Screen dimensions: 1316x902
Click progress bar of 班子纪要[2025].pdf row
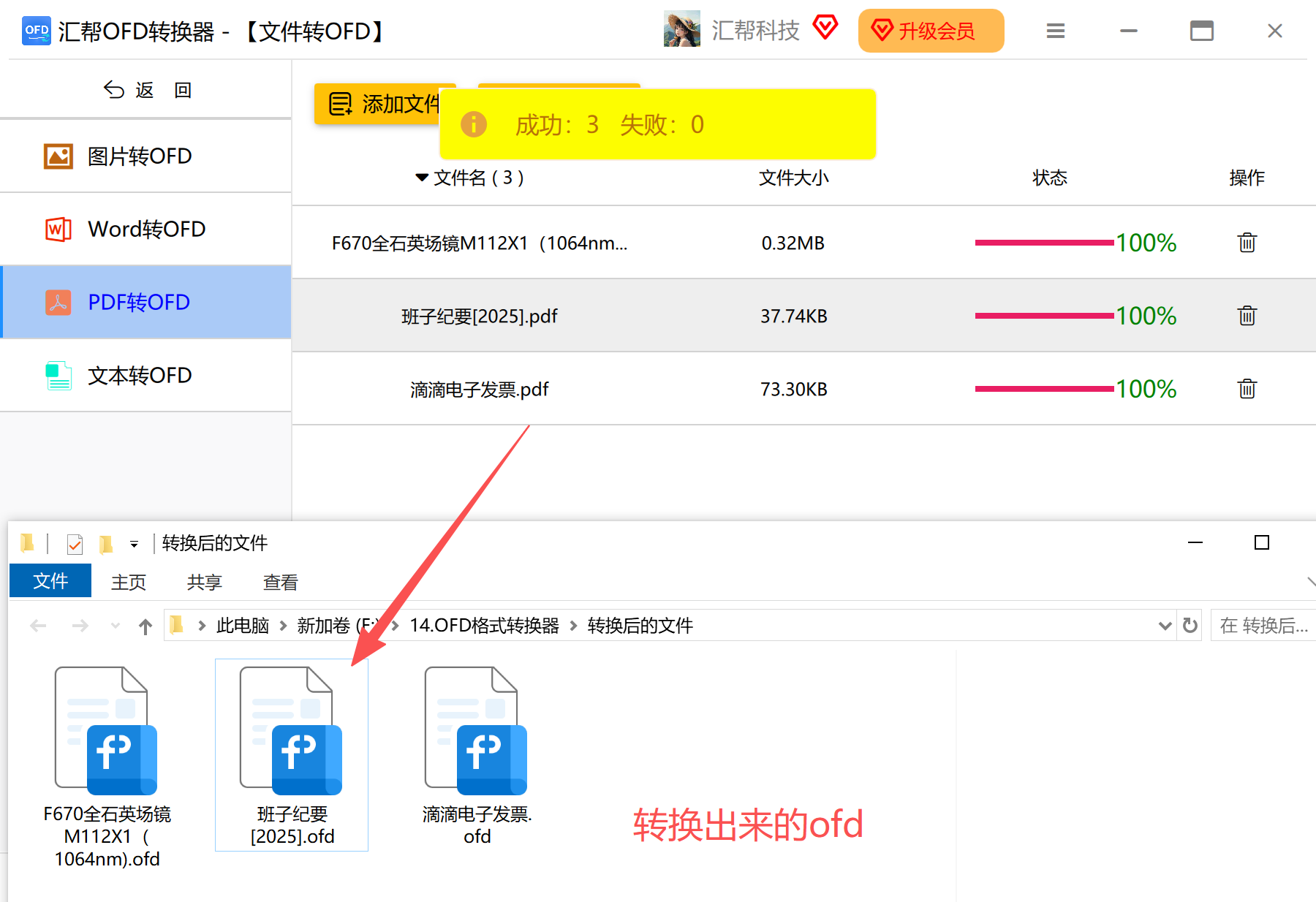(x=1045, y=316)
